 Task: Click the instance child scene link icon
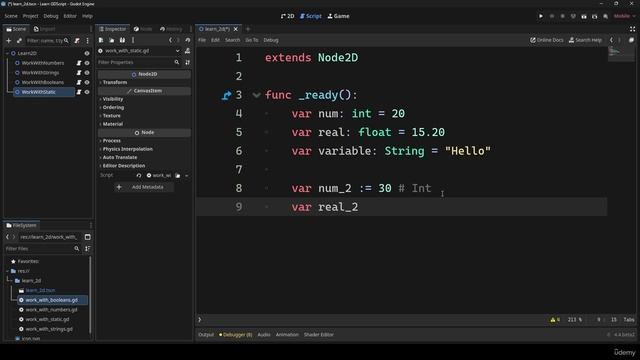(x=19, y=40)
